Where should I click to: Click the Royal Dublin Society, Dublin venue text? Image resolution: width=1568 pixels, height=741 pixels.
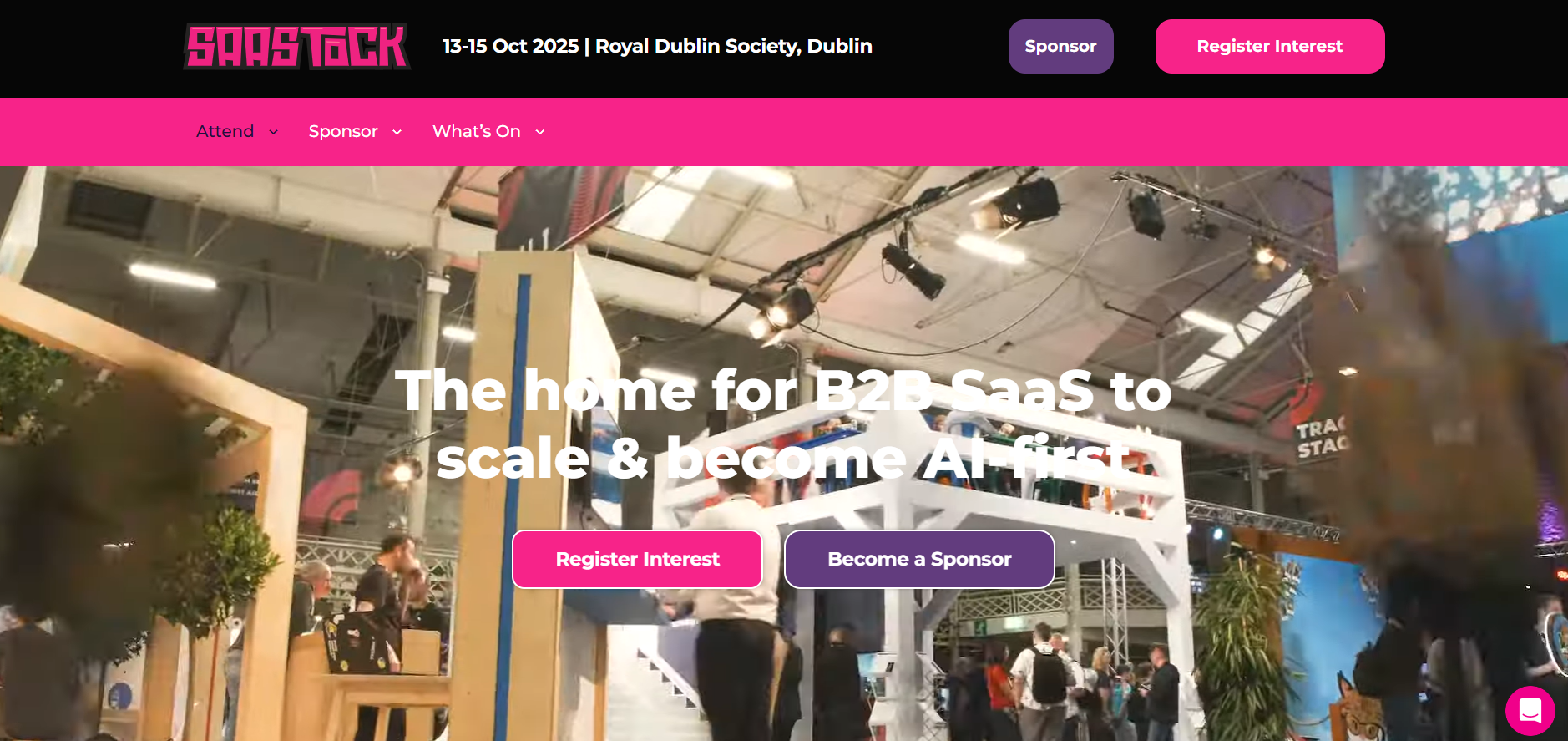pos(733,46)
